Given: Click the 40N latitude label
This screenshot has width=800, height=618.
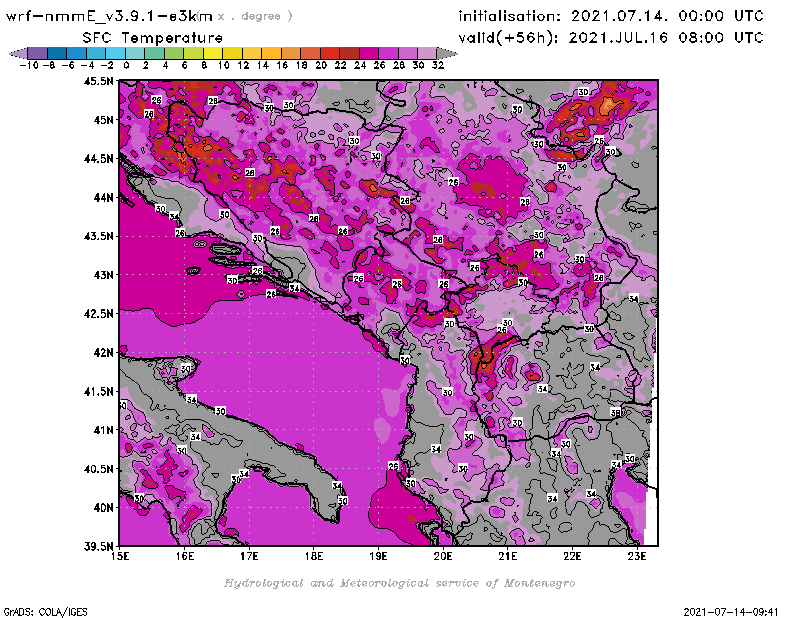Looking at the screenshot, I should [x=103, y=508].
